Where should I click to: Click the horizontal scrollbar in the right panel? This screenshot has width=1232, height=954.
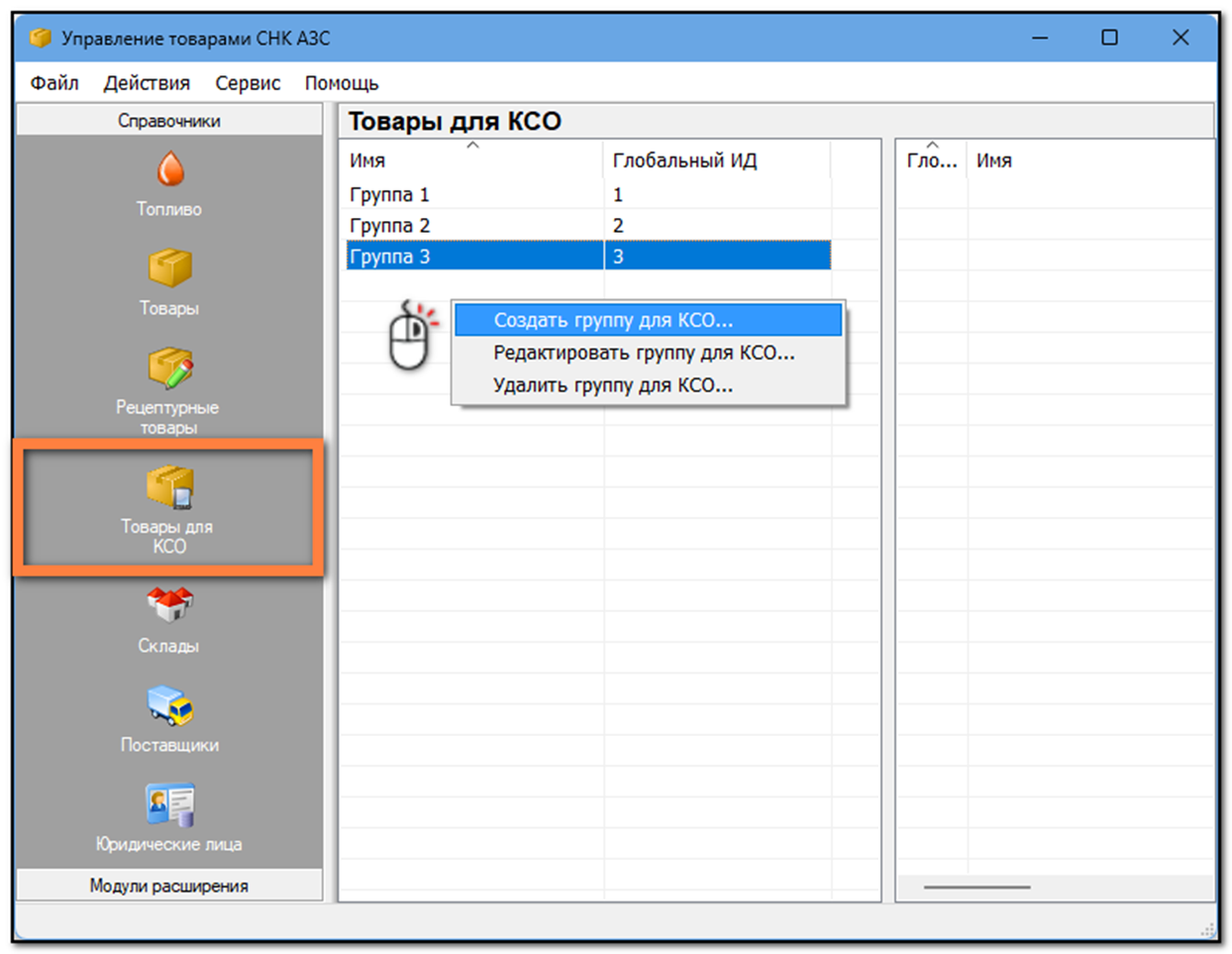point(976,888)
